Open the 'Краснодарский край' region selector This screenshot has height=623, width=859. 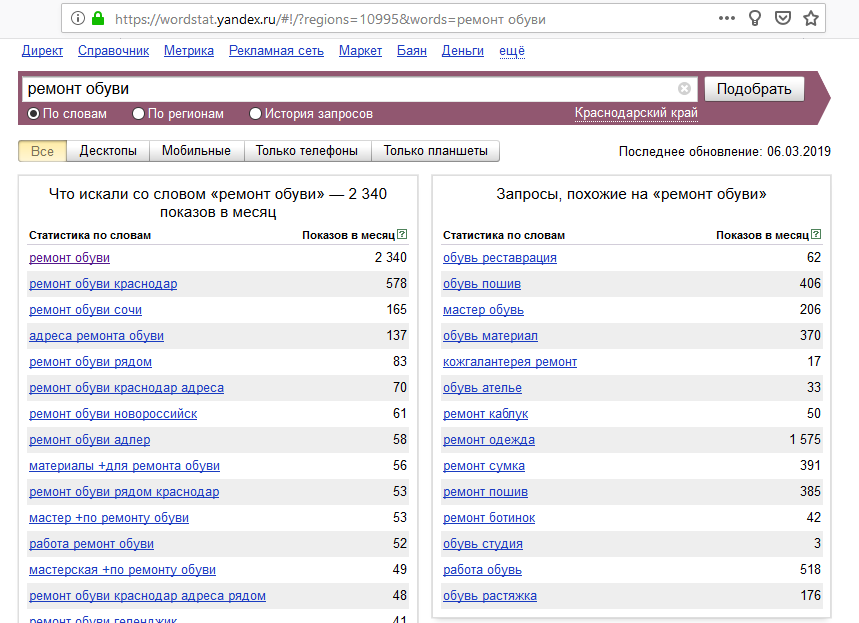[636, 113]
